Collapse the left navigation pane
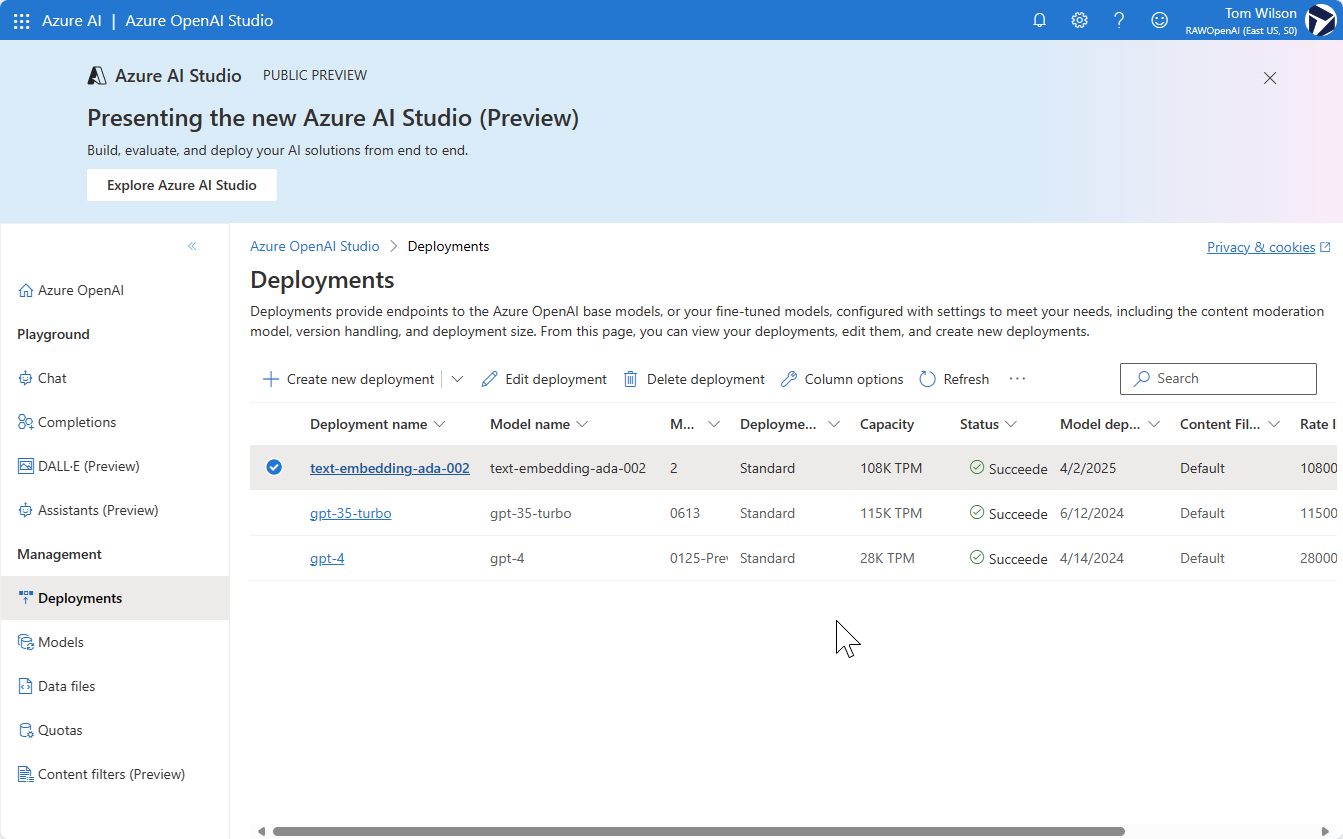 [x=192, y=246]
